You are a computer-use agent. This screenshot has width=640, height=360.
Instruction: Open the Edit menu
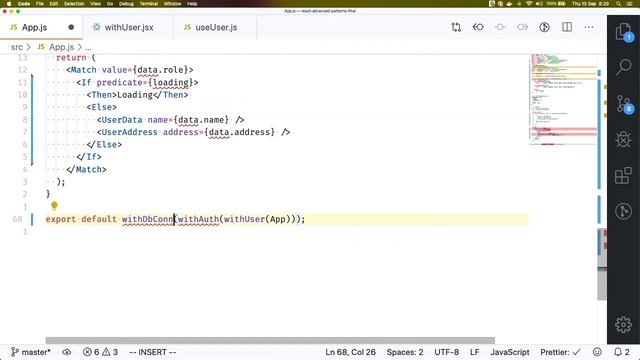pyautogui.click(x=54, y=4)
